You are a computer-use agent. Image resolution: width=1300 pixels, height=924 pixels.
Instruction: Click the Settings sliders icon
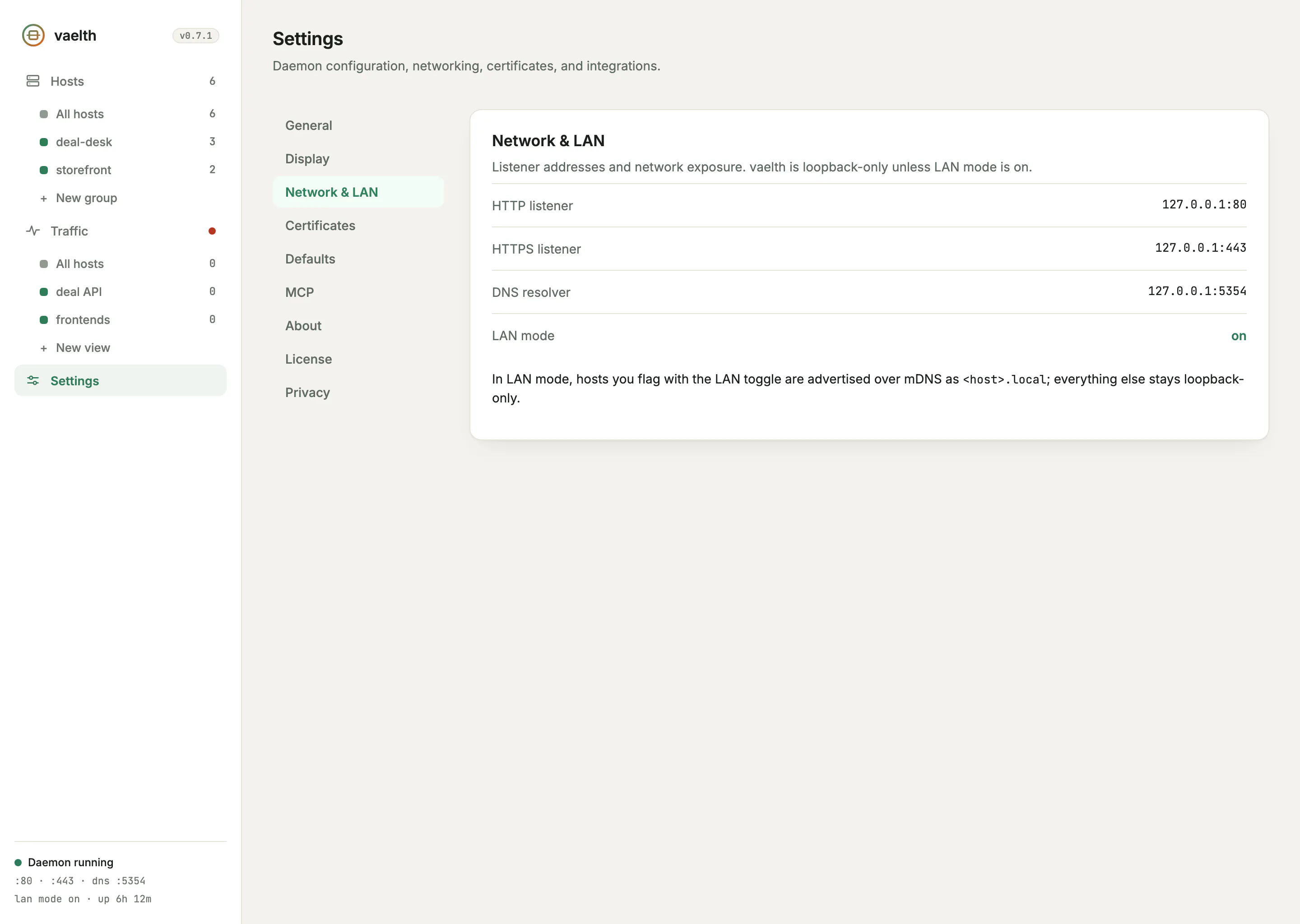(x=33, y=380)
